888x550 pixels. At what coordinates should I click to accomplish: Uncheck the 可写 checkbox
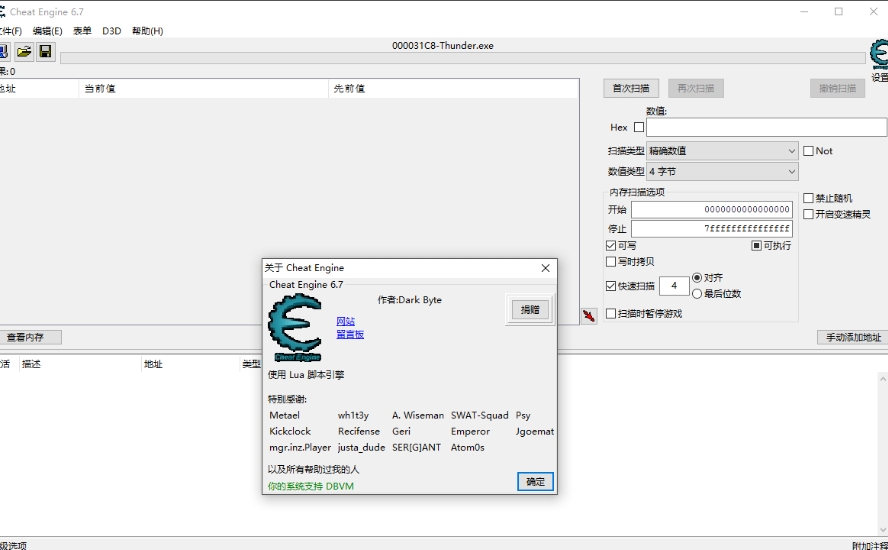tap(610, 245)
